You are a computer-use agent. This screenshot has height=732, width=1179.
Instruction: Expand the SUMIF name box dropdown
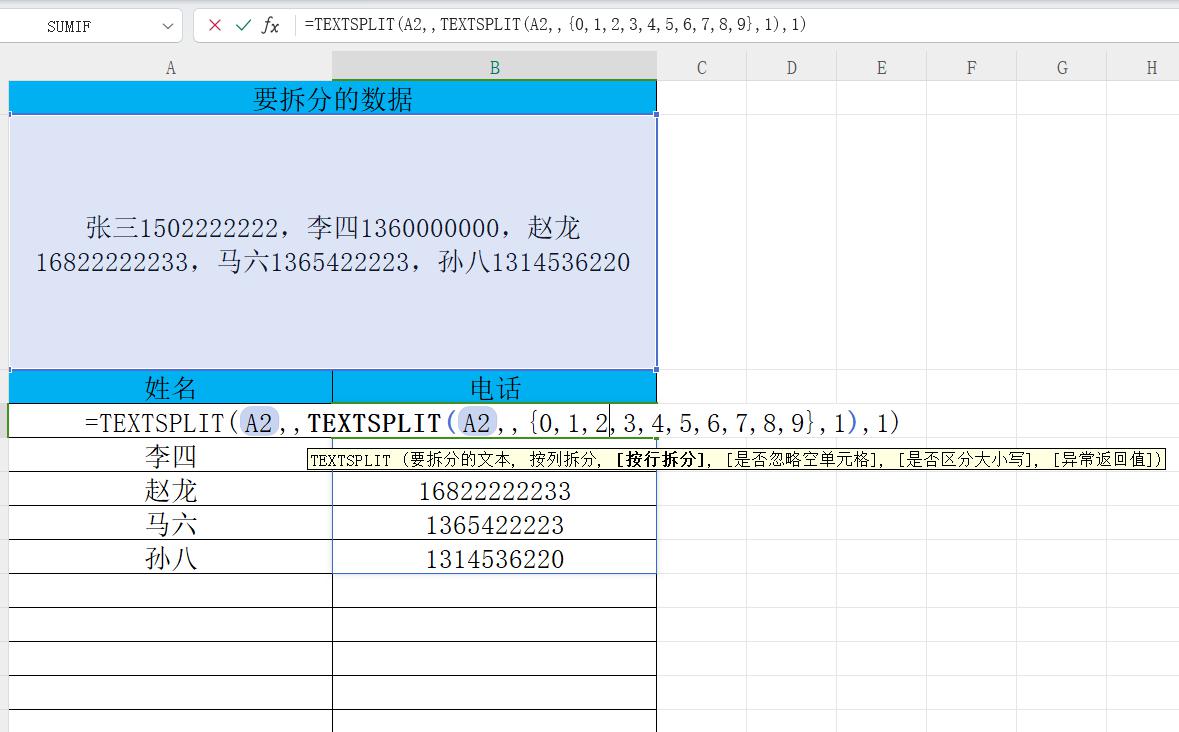click(168, 26)
